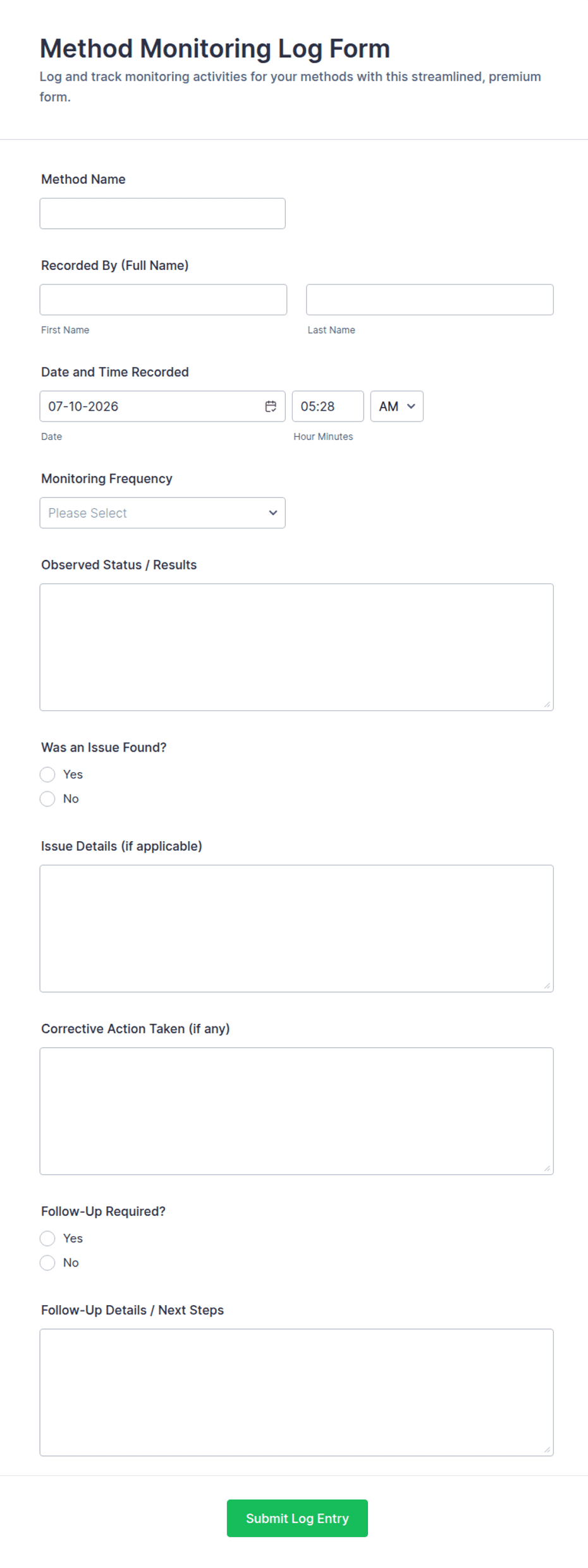Focus the Last Name text box

point(430,300)
